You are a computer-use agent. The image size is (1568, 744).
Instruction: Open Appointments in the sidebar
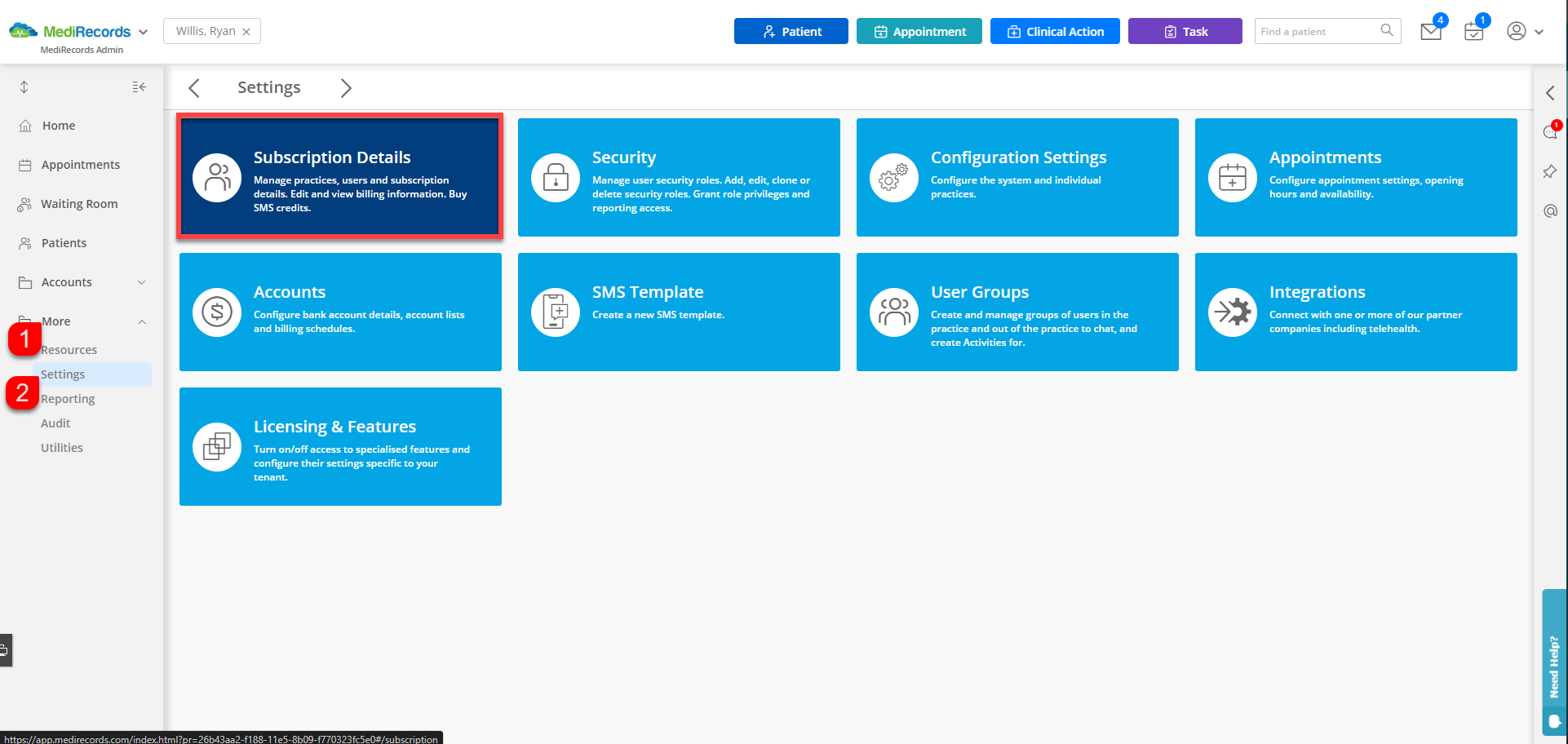[82, 165]
